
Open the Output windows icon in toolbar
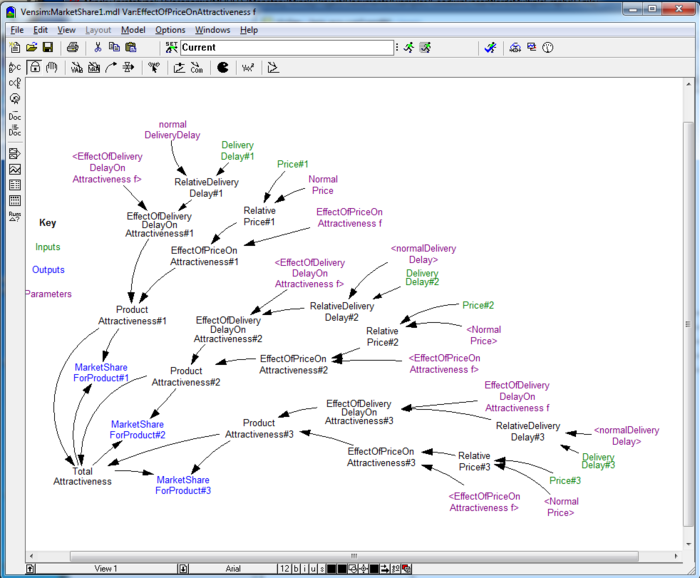point(531,47)
